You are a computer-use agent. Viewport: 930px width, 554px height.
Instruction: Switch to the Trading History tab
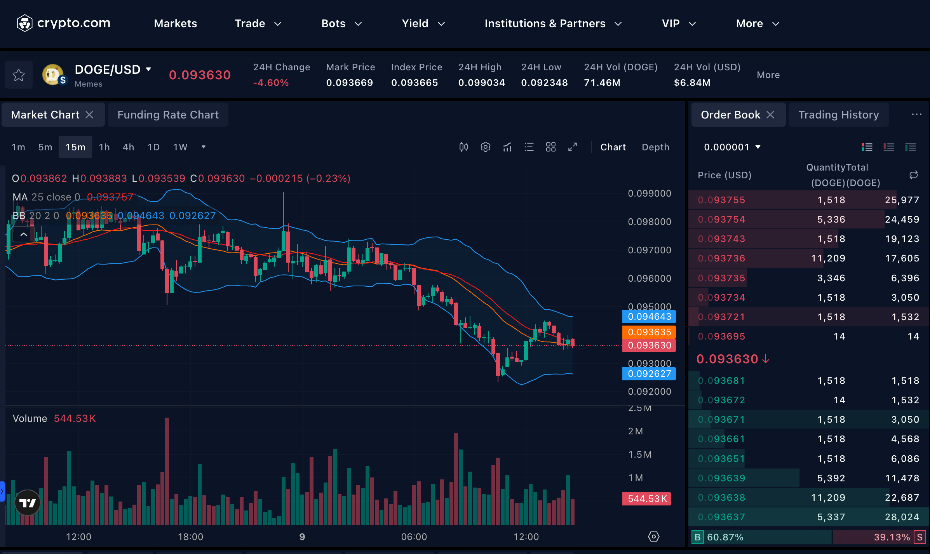[839, 114]
